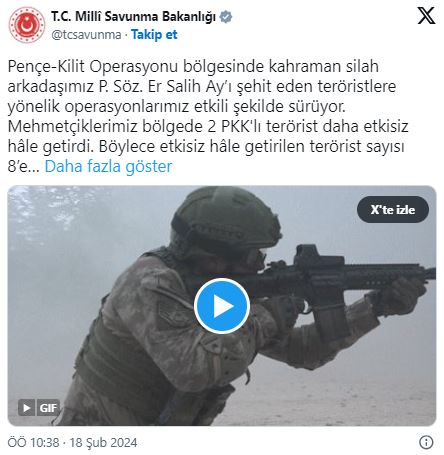444x455 pixels.
Task: Open the X logo in the corner
Action: coord(426,16)
